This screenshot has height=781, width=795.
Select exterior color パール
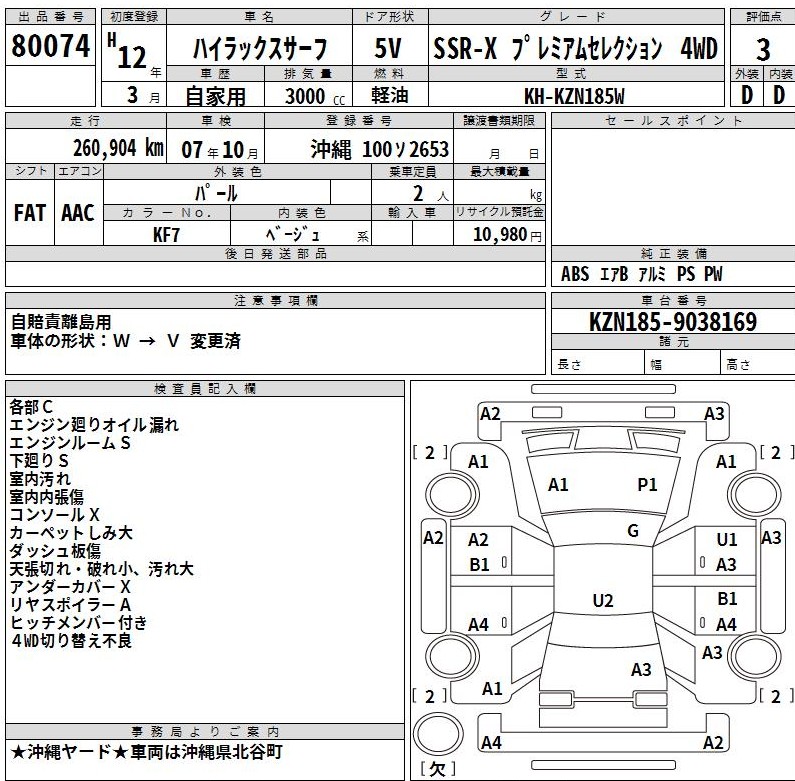click(x=216, y=193)
